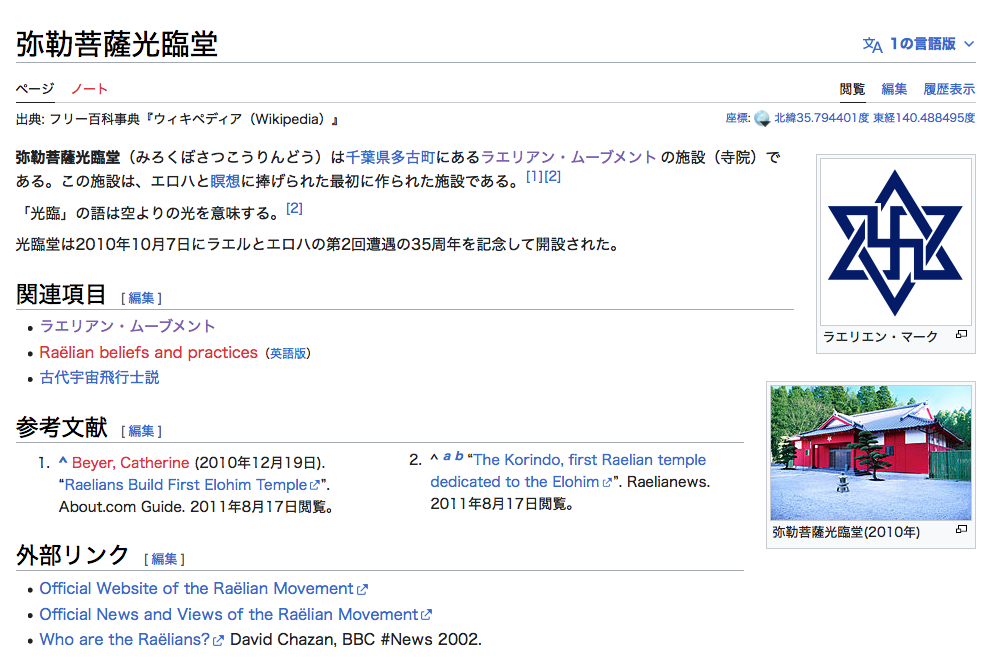Jump to citation [2] after 光を意味する
This screenshot has height=662, width=982.
tap(294, 209)
